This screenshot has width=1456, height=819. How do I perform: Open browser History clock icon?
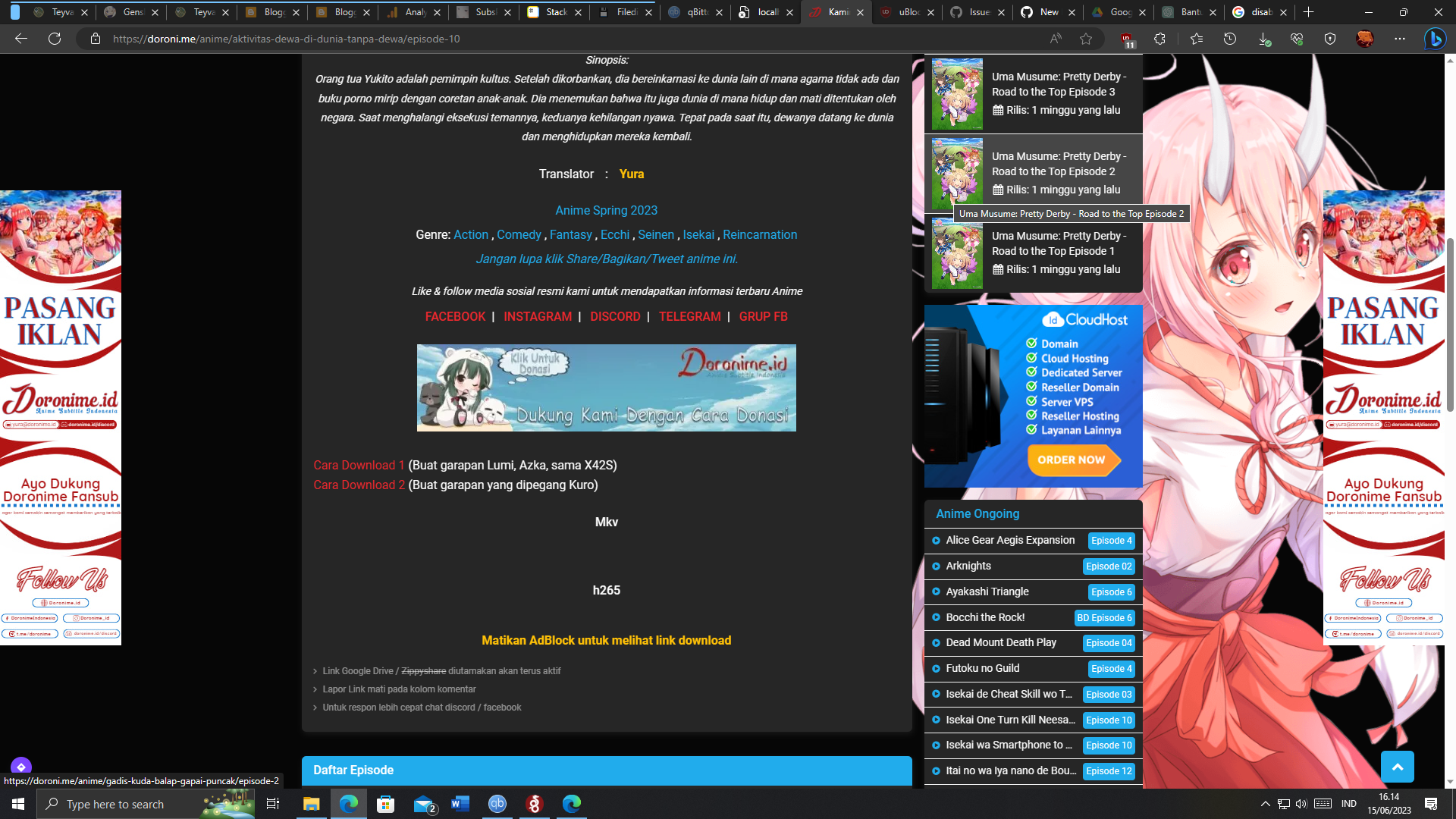(1230, 39)
